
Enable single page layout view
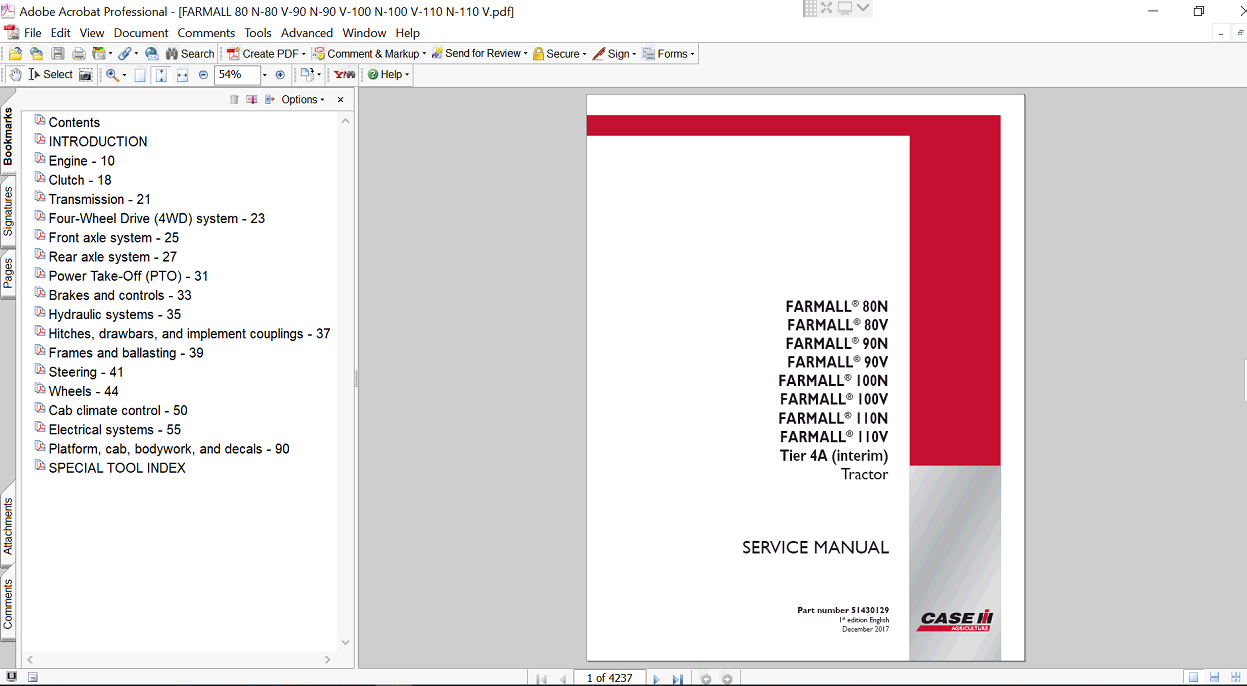pos(1193,678)
